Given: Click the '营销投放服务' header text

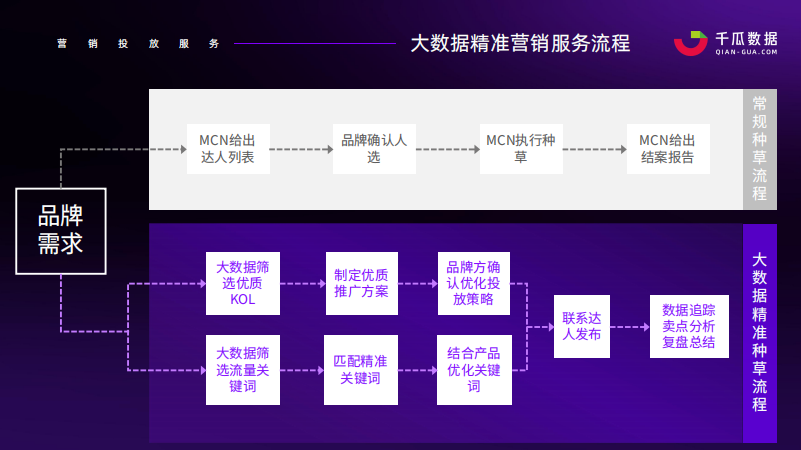Looking at the screenshot, I should pyautogui.click(x=138, y=44).
